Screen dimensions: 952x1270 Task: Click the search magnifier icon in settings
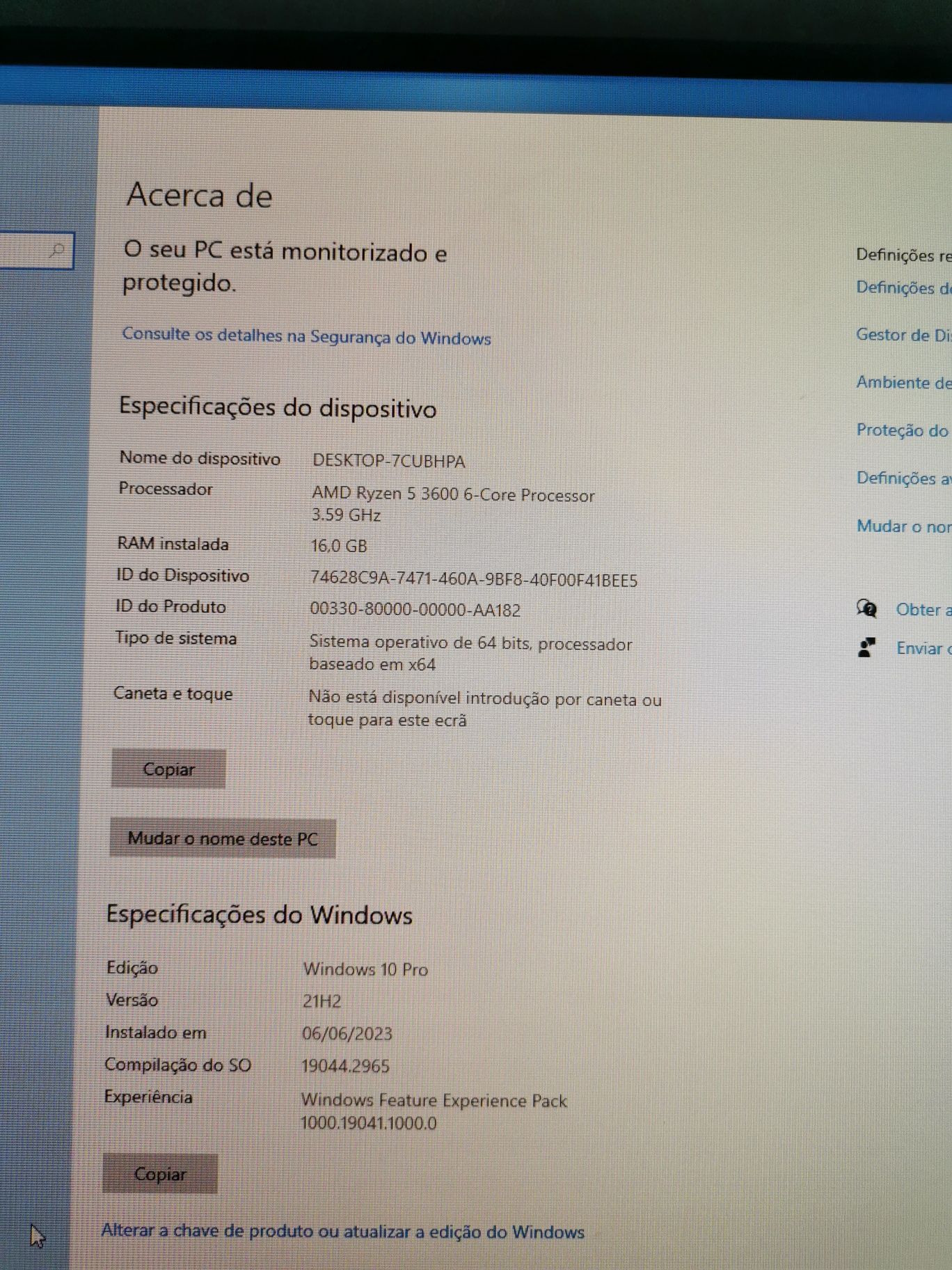[x=58, y=249]
